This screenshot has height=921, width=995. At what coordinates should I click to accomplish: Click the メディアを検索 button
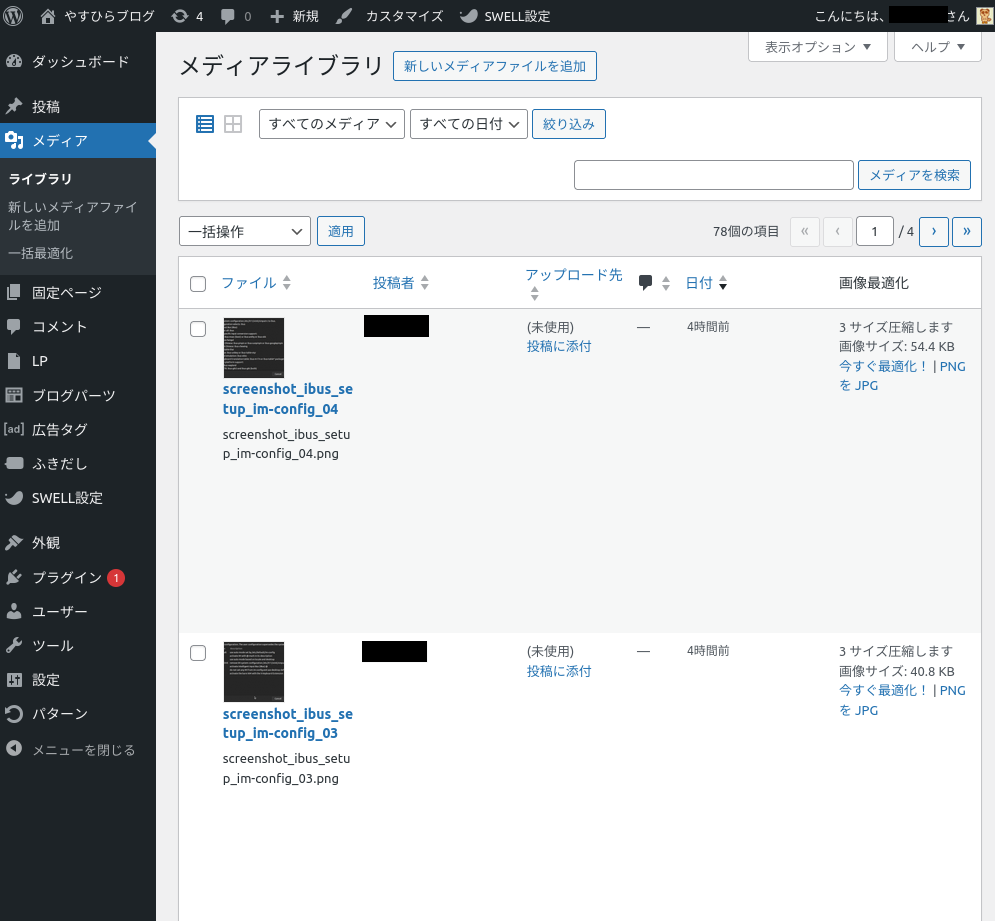tap(914, 175)
